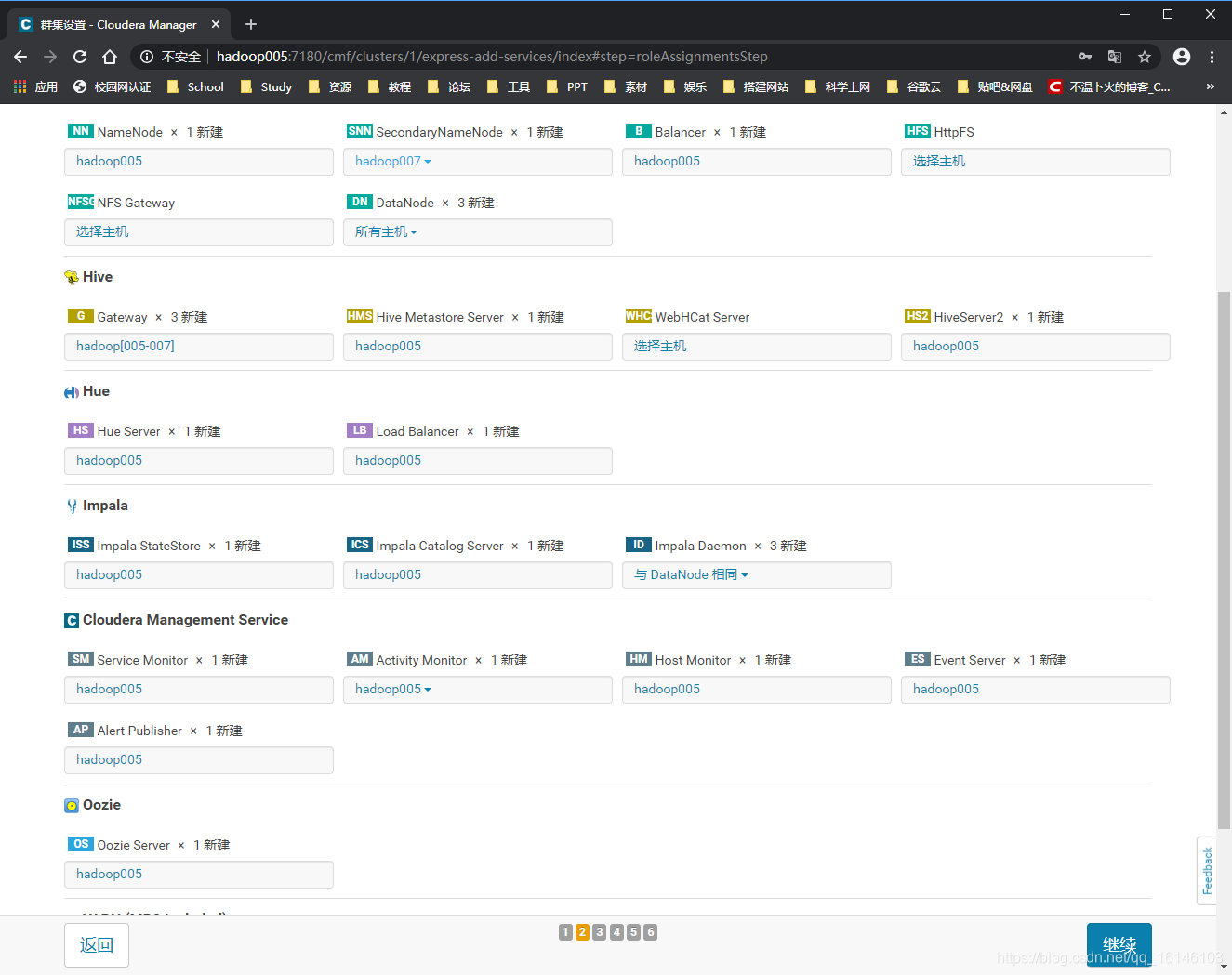The image size is (1232, 975).
Task: Open the School bookmarks folder
Action: (195, 86)
